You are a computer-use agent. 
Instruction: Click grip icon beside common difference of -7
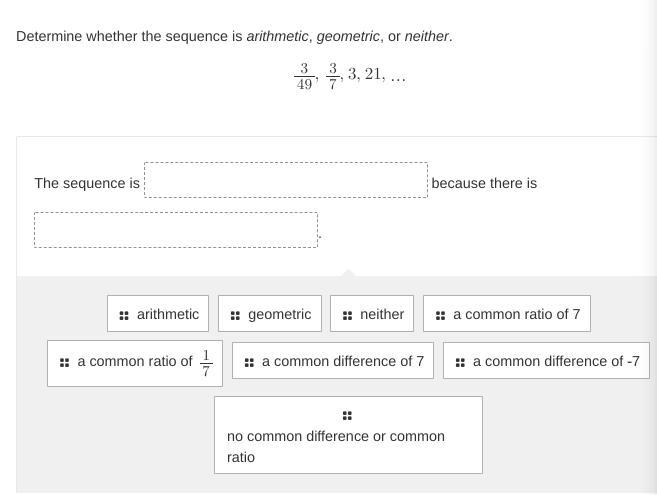pyautogui.click(x=460, y=362)
